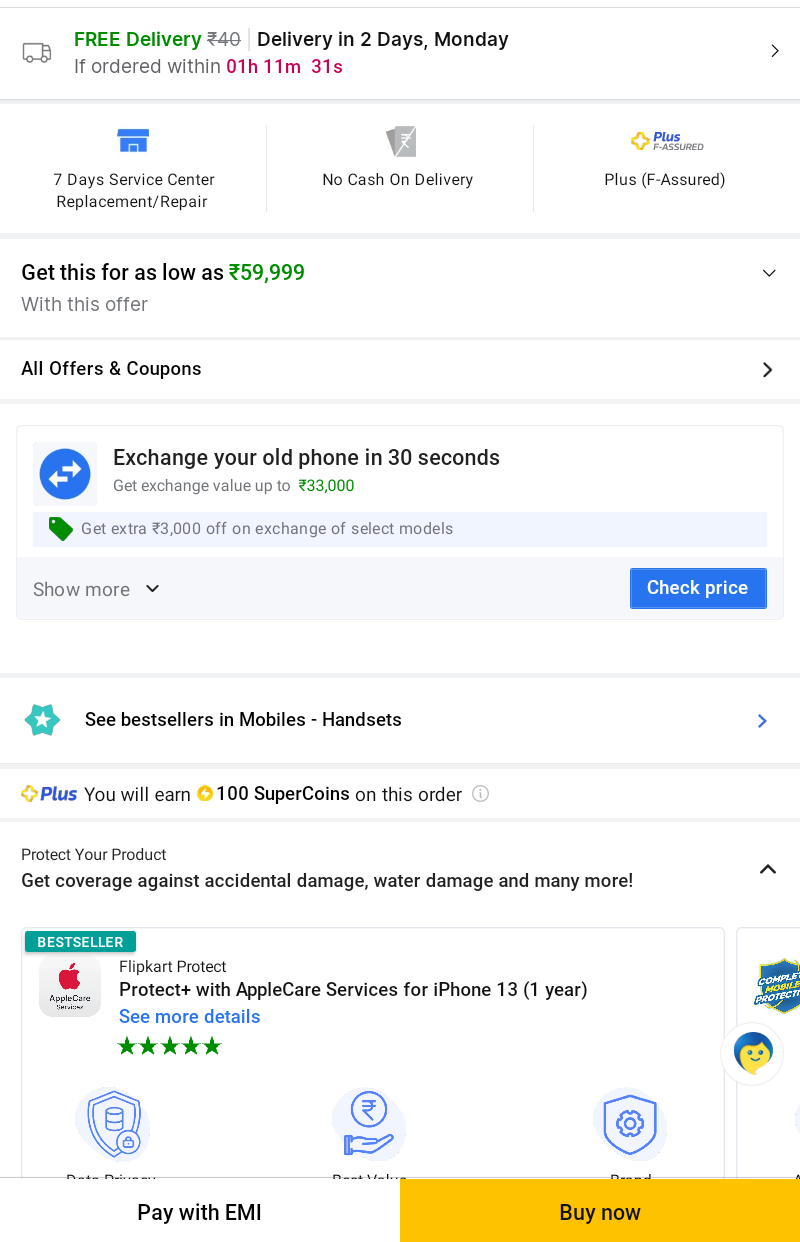This screenshot has height=1242, width=800.
Task: Click the Check price button
Action: pyautogui.click(x=697, y=588)
